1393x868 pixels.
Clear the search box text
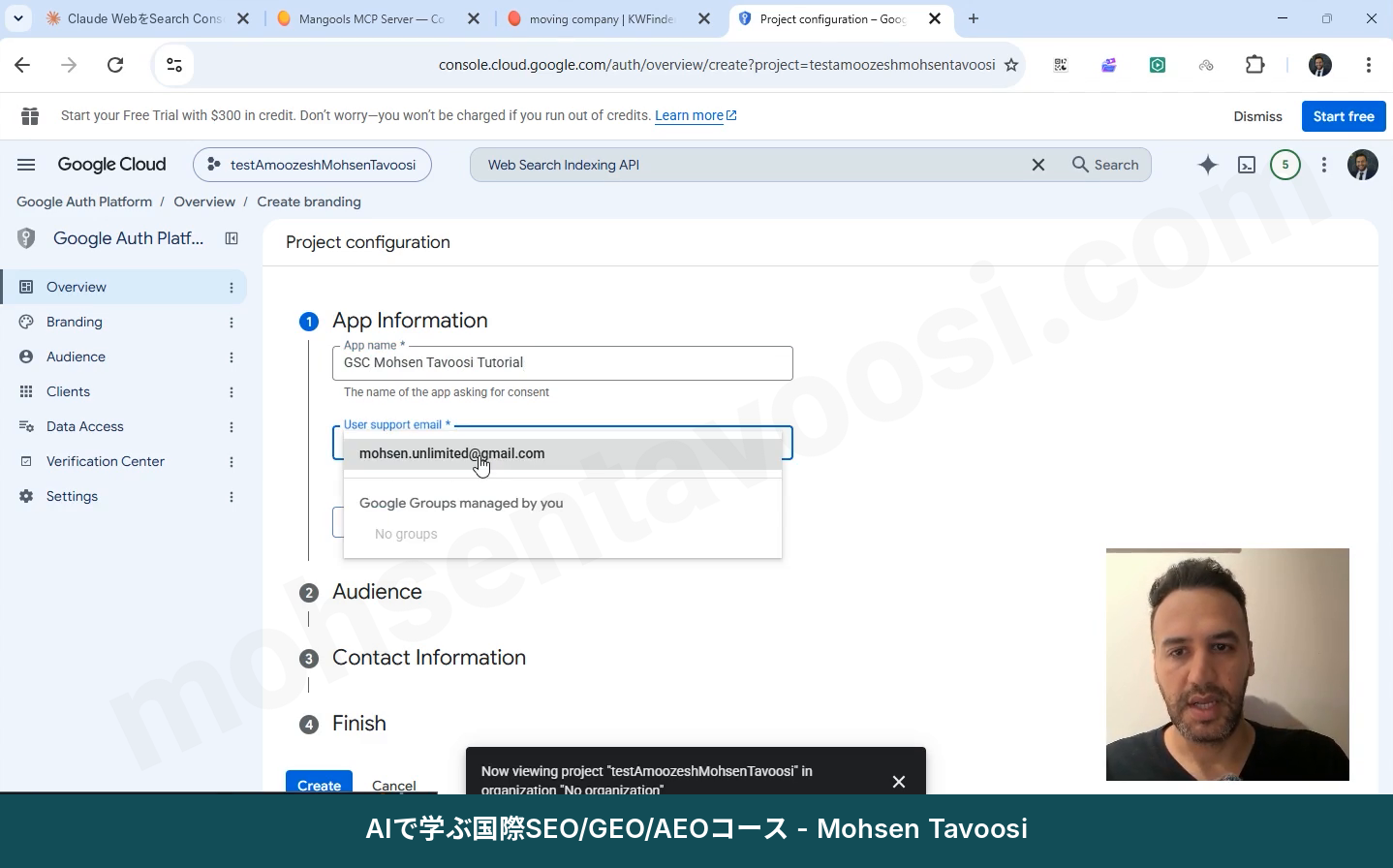pos(1038,165)
